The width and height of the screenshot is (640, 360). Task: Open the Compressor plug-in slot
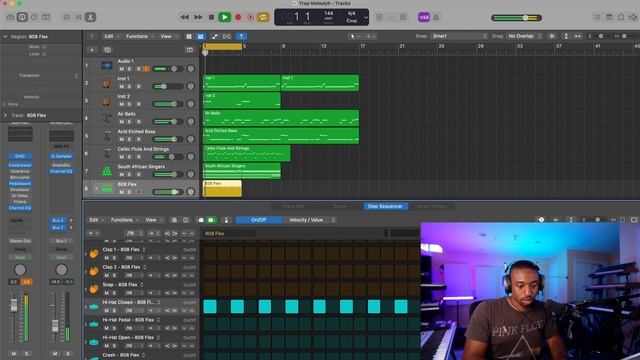[20, 165]
